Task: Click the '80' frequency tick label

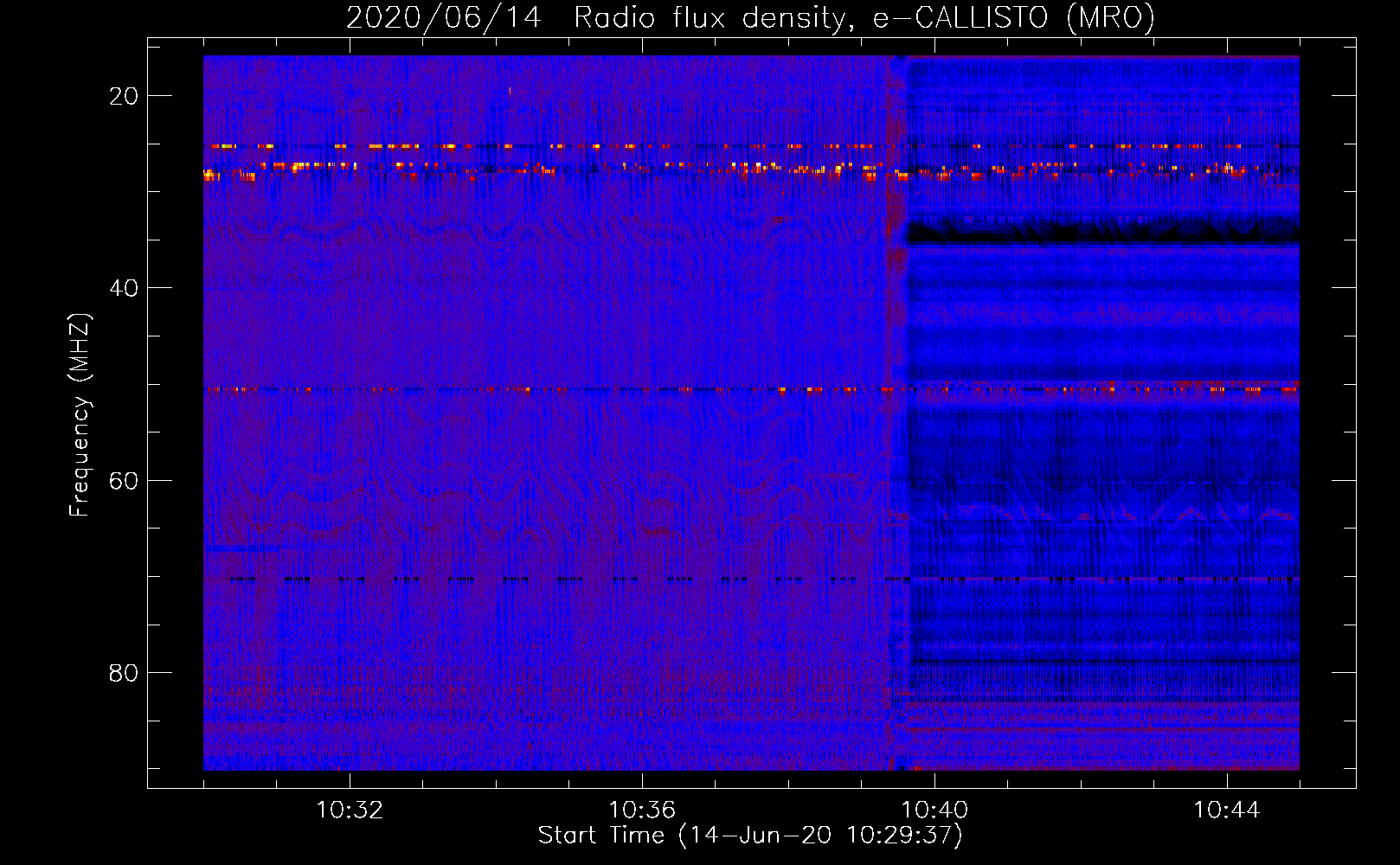Action: (x=124, y=672)
